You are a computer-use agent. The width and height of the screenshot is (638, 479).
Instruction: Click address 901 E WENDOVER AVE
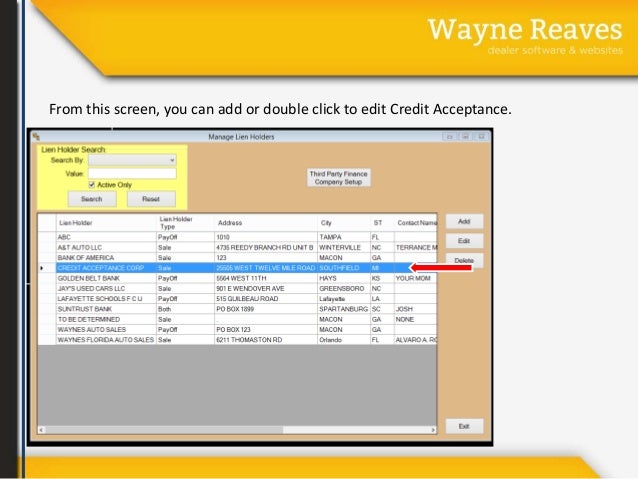click(266, 289)
